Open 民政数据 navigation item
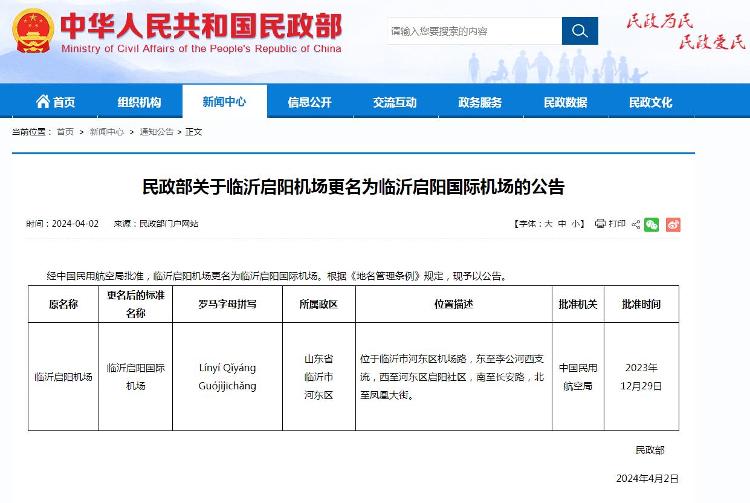Screen dimensions: 750x503 tap(565, 102)
